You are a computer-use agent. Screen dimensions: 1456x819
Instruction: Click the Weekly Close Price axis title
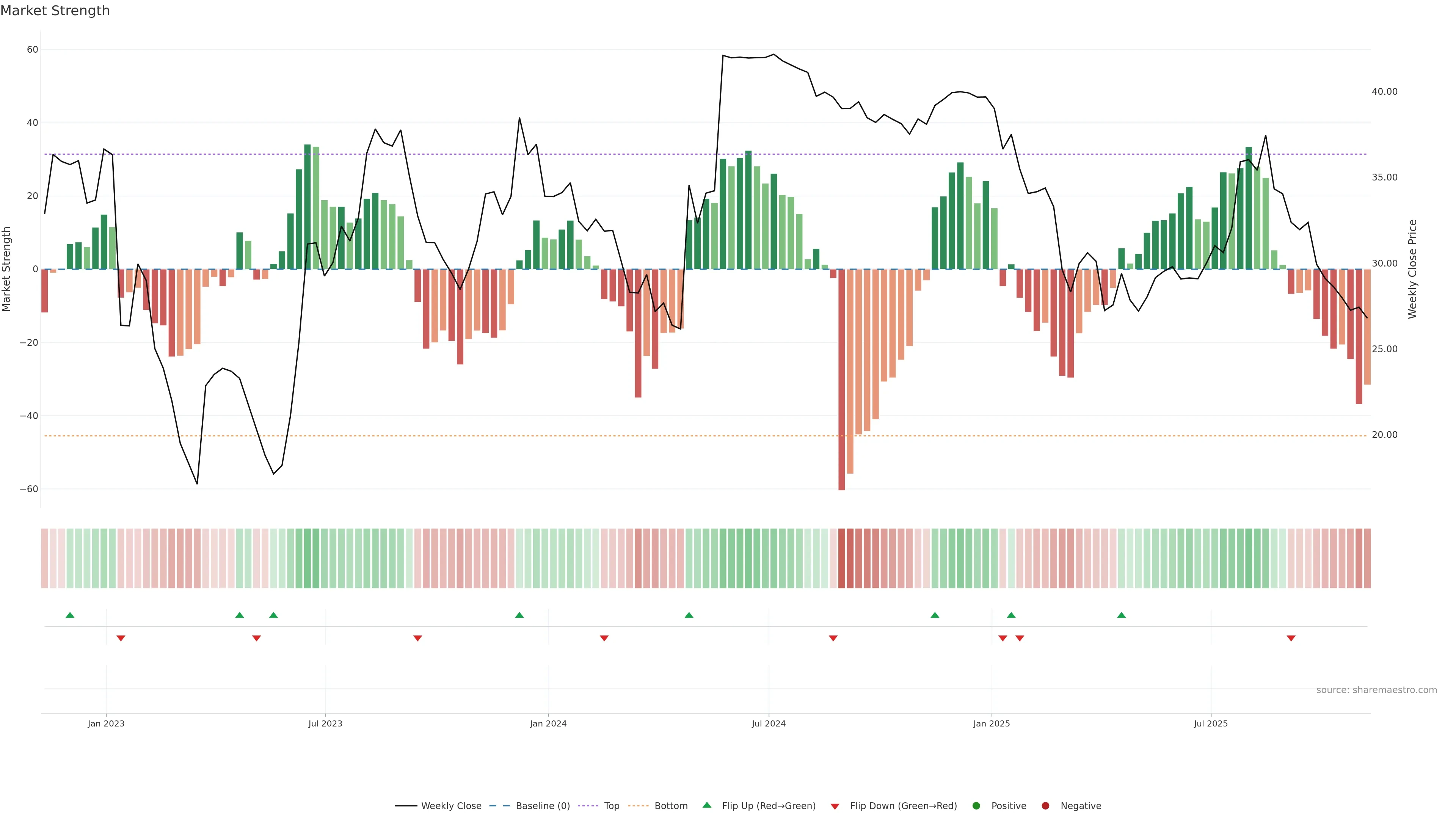point(1412,269)
